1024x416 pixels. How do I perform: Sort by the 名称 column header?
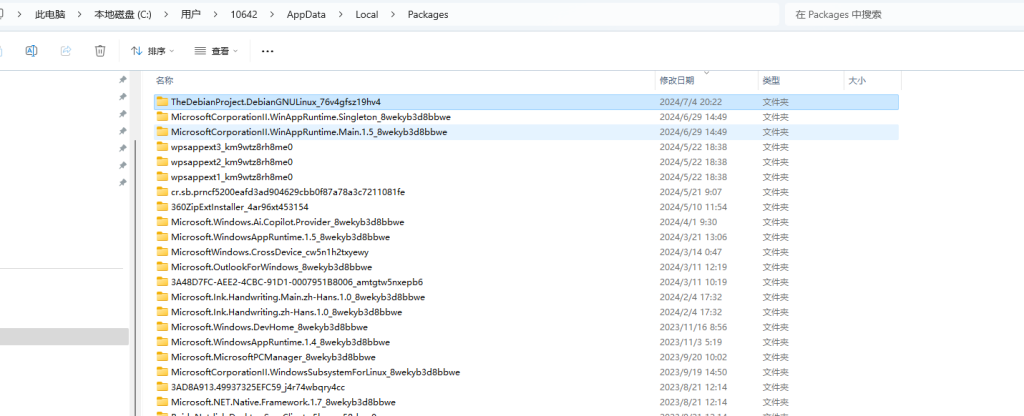pos(165,80)
